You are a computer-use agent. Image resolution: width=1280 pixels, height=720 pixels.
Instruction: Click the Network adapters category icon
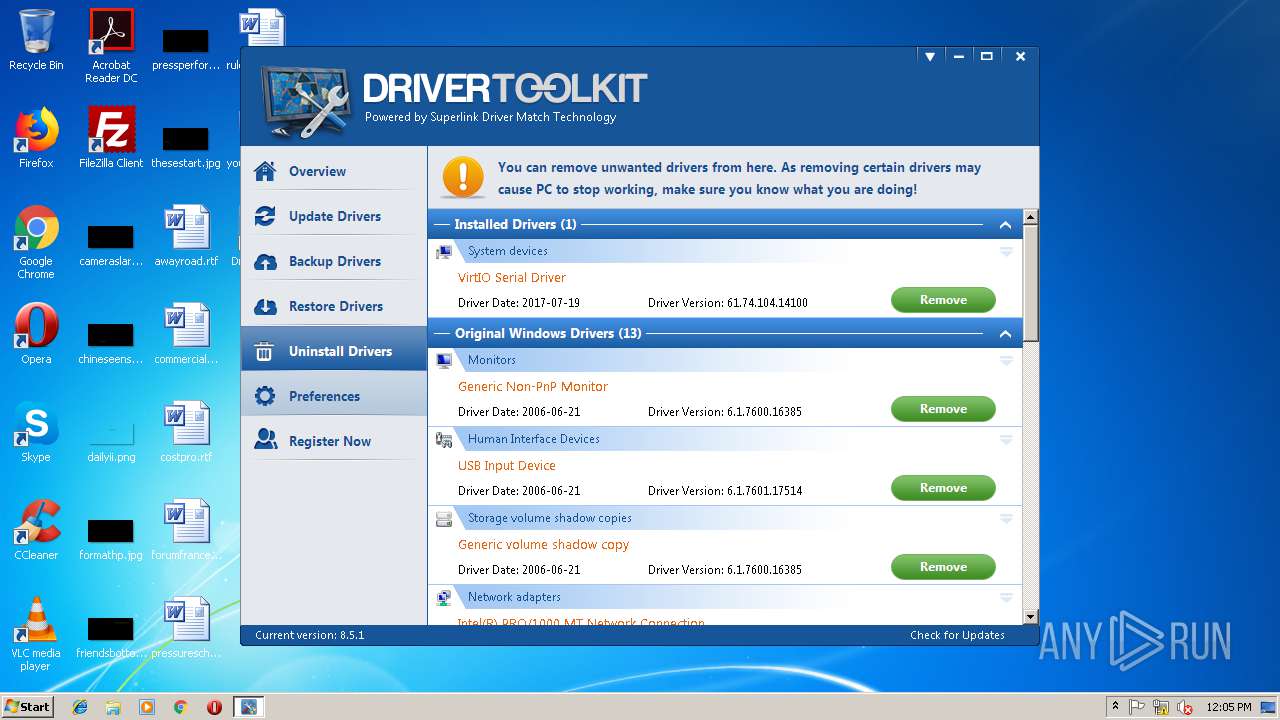click(x=444, y=597)
